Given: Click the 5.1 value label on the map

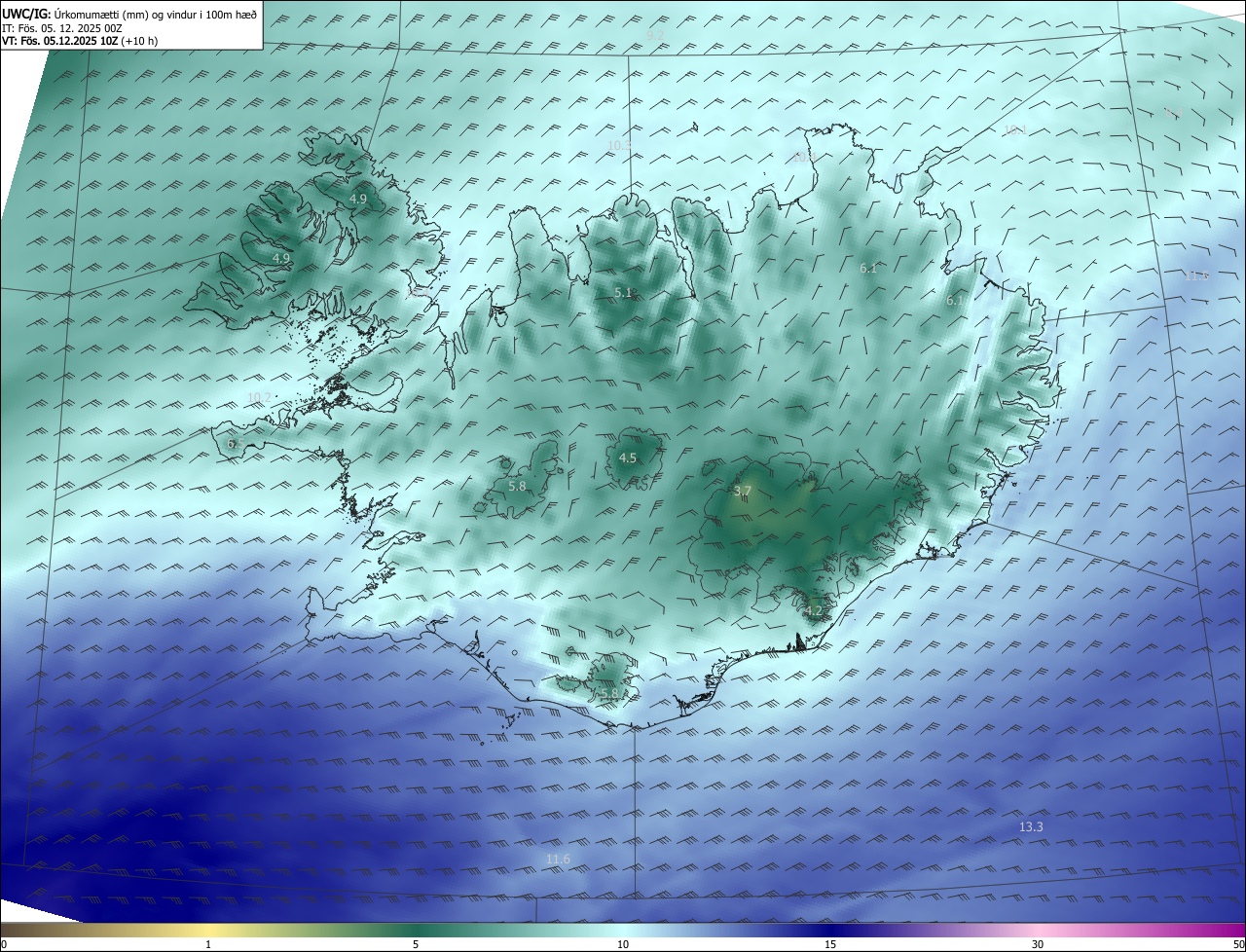Looking at the screenshot, I should pos(623,293).
